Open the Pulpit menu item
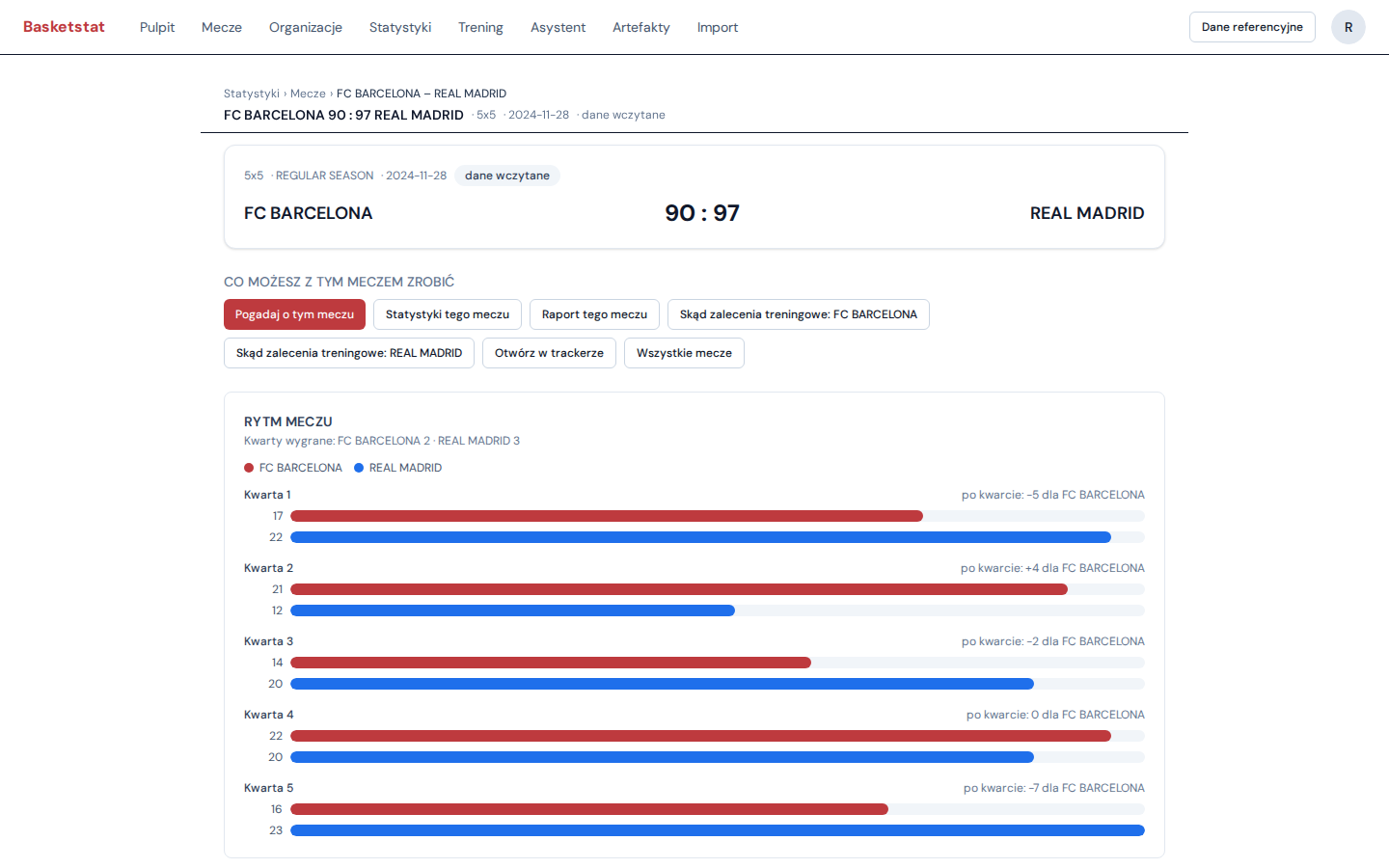Viewport: 1389px width, 868px height. click(157, 27)
